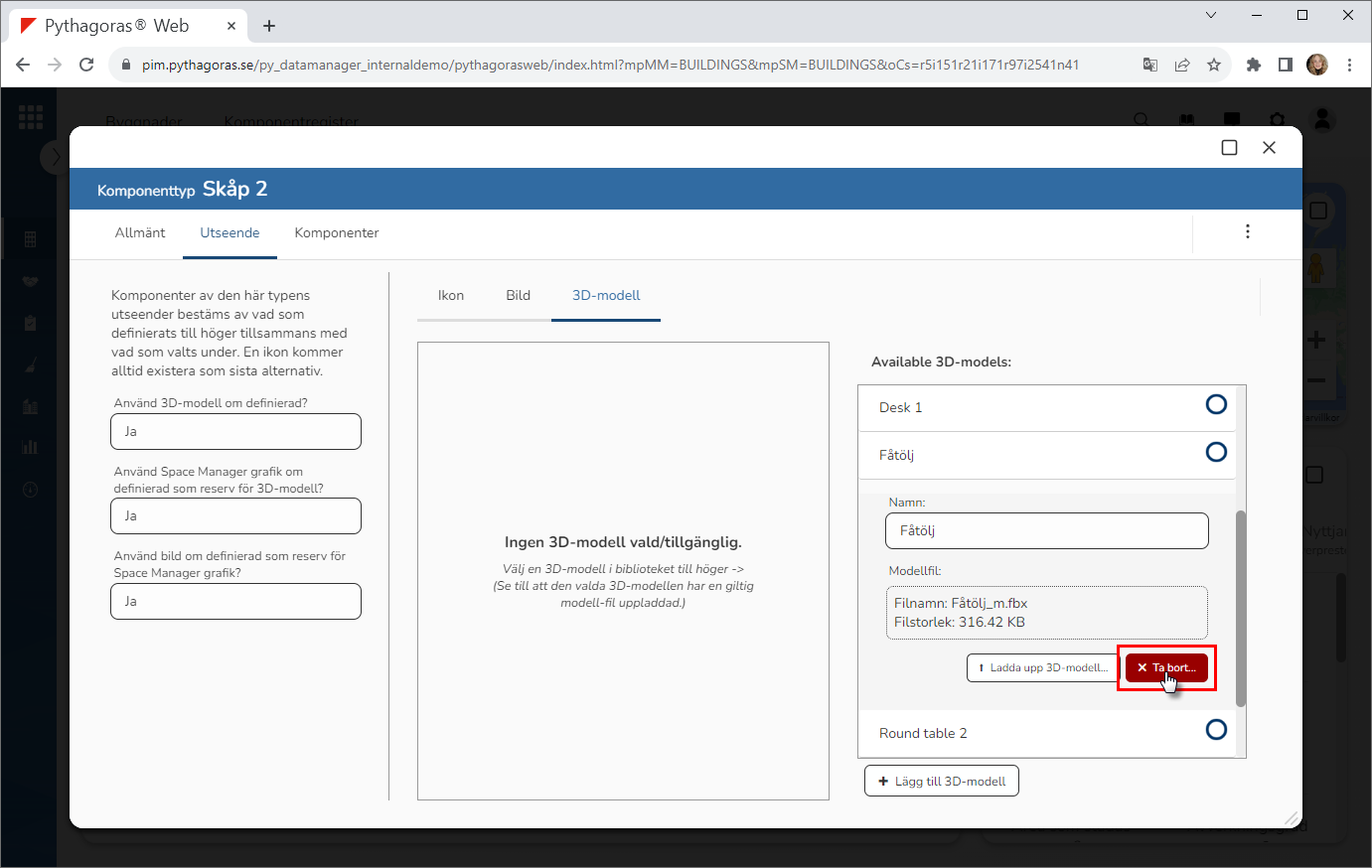Select the Round table 2 radio button

(1215, 730)
